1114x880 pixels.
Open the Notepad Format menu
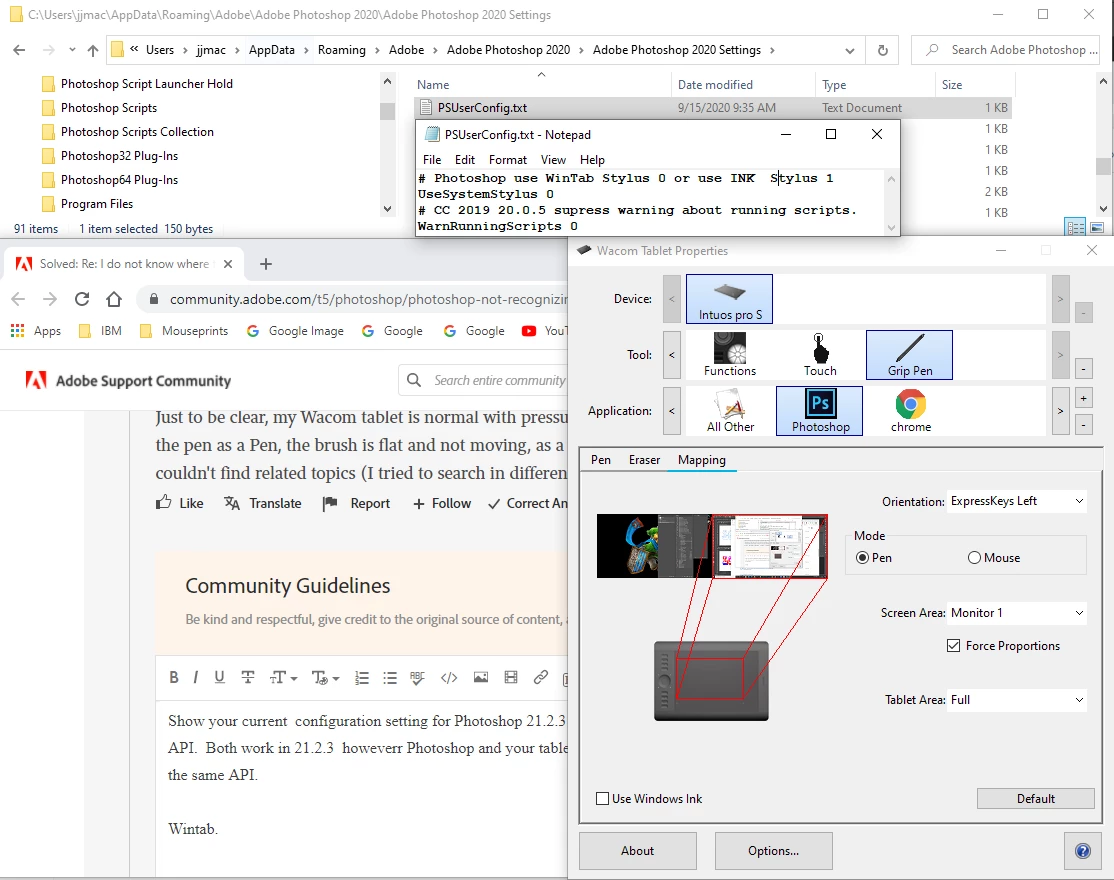[507, 160]
